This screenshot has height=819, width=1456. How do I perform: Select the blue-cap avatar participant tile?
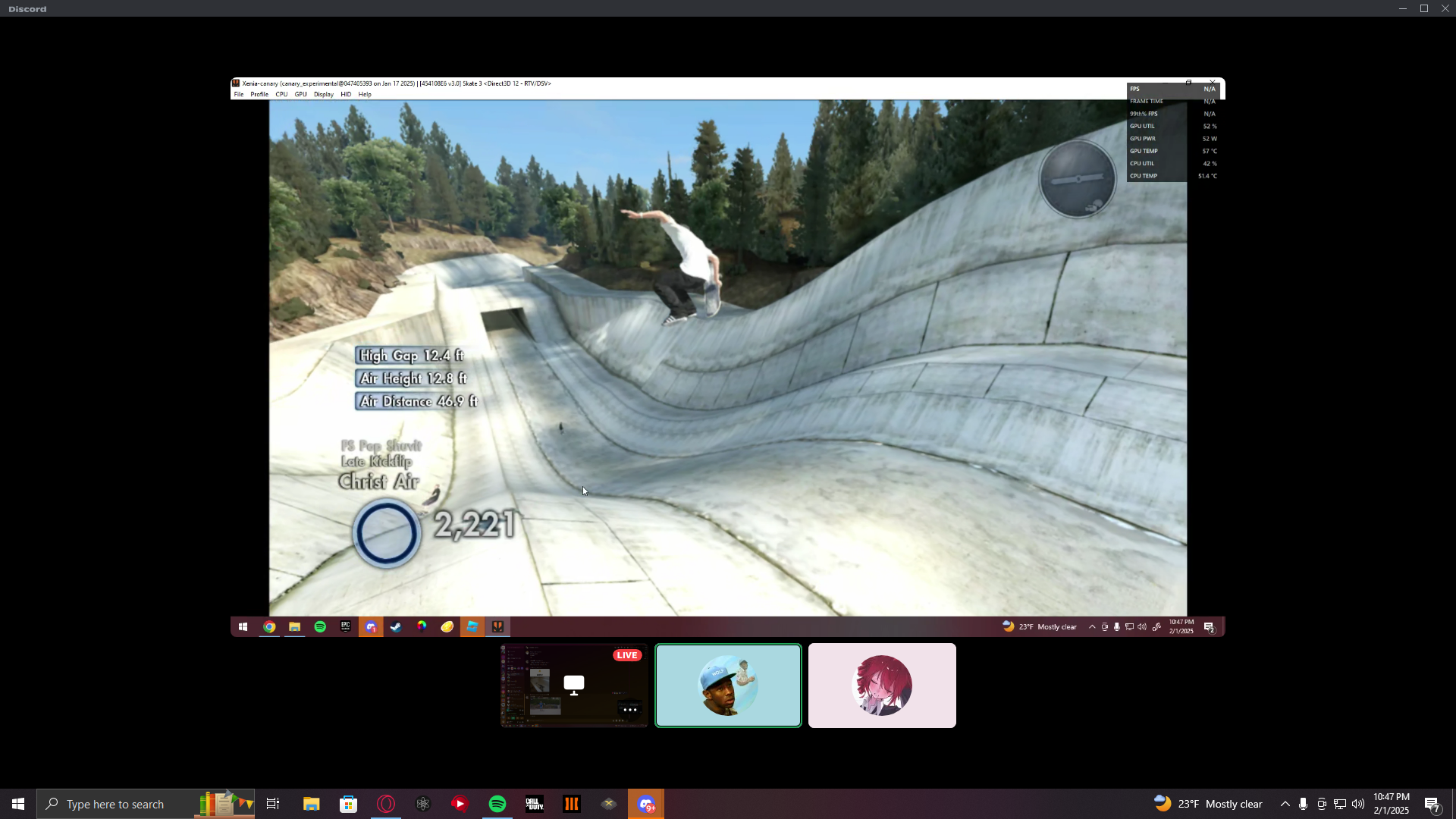click(728, 686)
